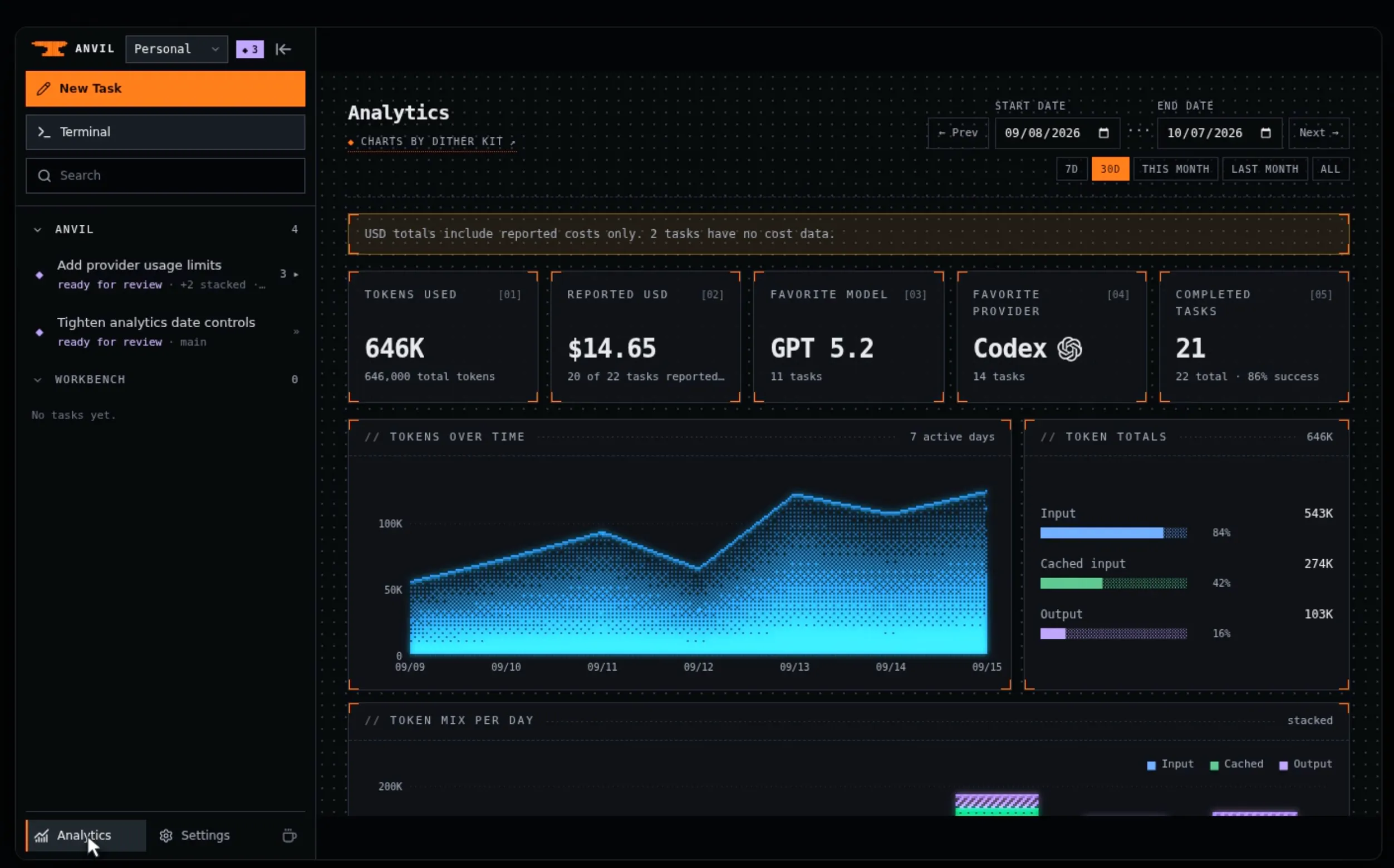Click the start date field 09/08/2026

1057,132
